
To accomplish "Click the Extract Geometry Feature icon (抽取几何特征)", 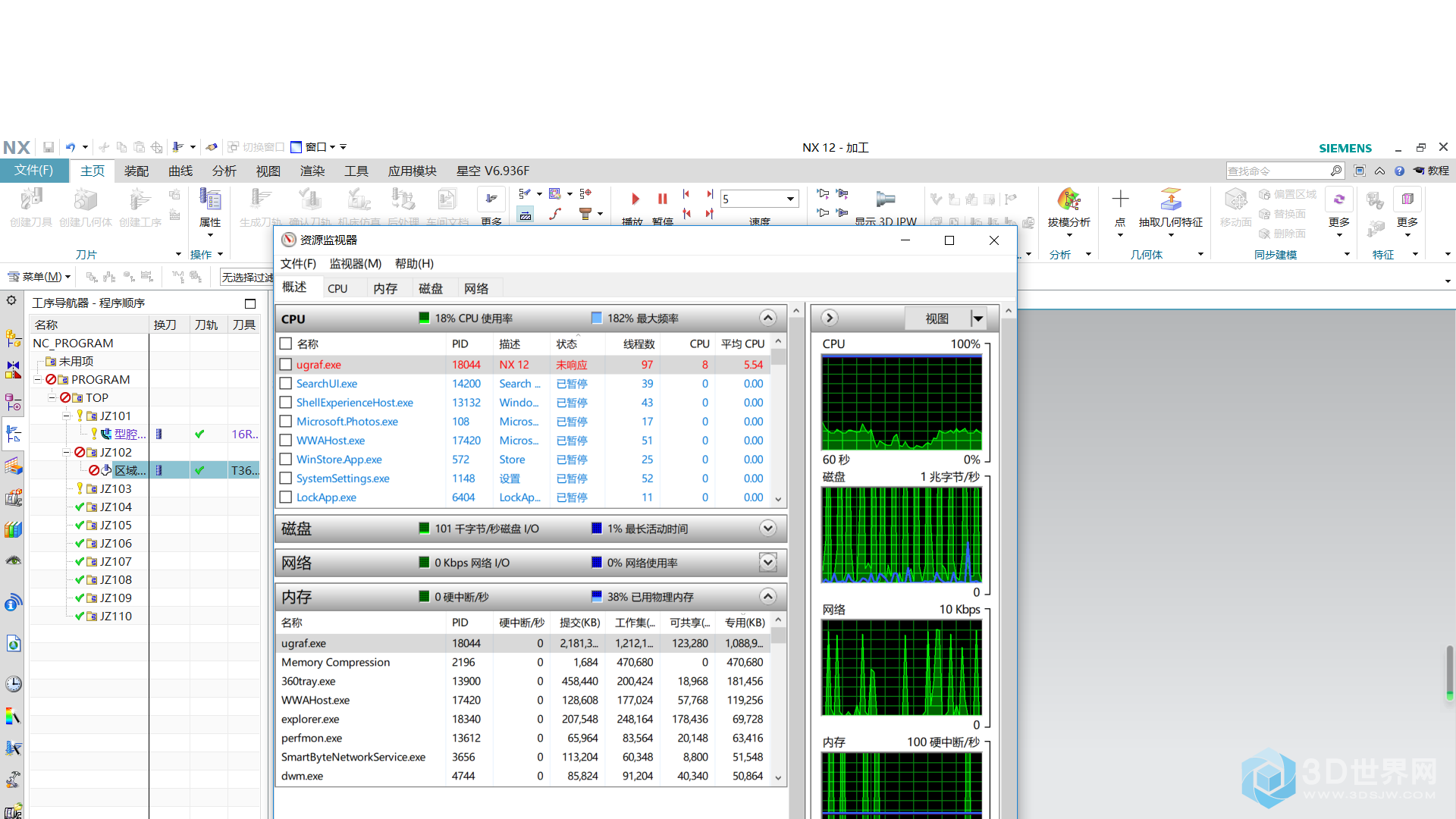I will (1170, 200).
